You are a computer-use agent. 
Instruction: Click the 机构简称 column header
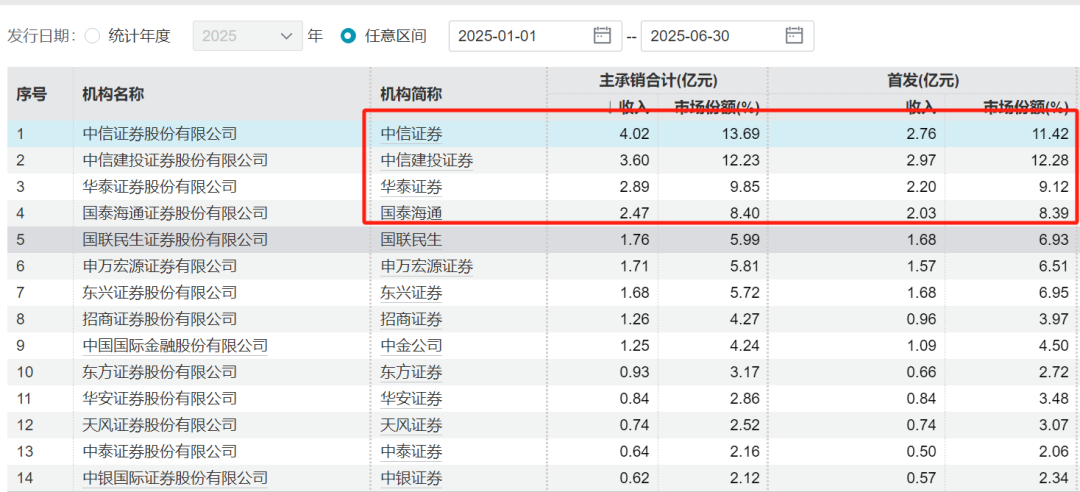(411, 94)
